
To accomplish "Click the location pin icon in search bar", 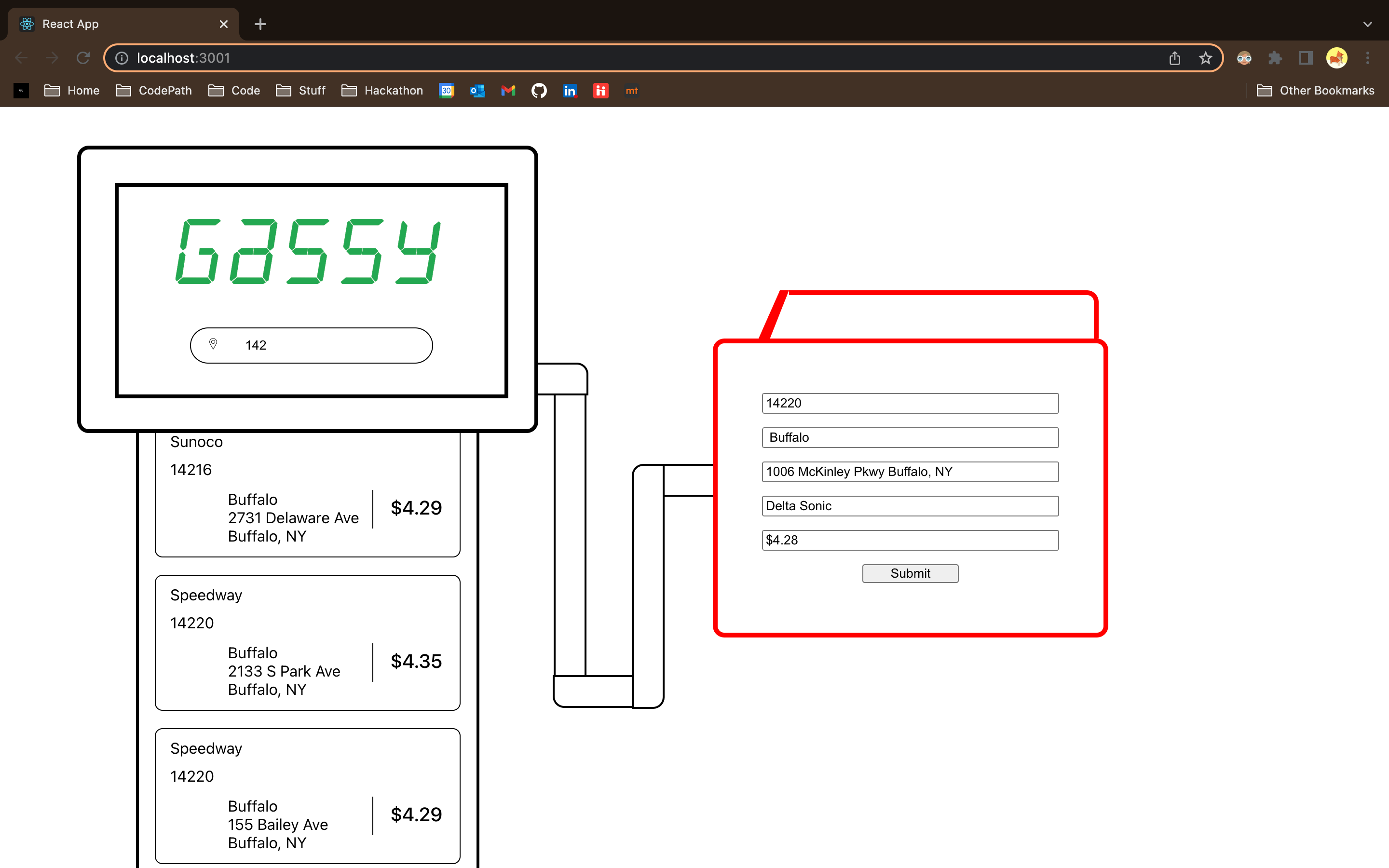I will (213, 344).
